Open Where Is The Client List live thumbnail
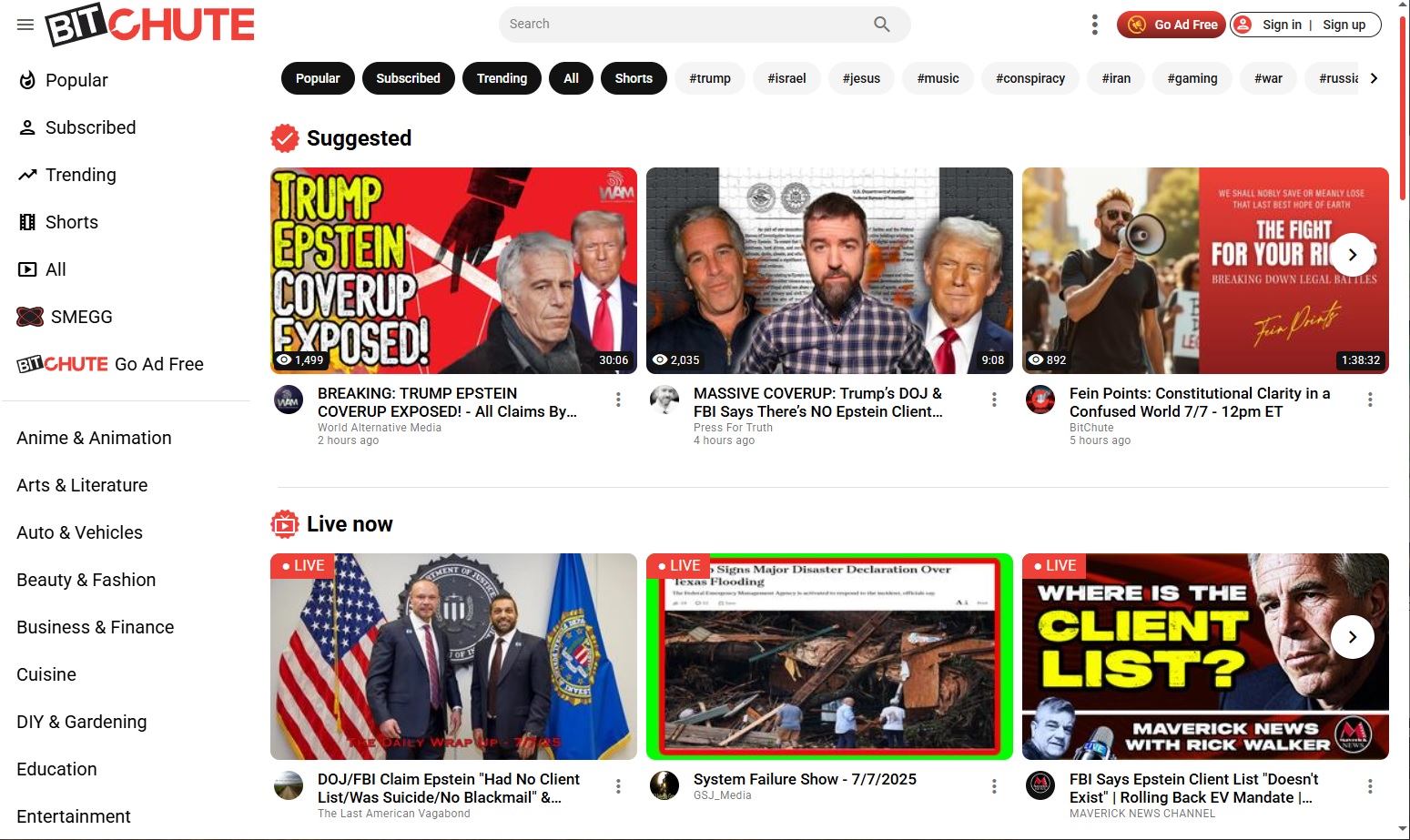The width and height of the screenshot is (1410, 840). click(x=1205, y=656)
